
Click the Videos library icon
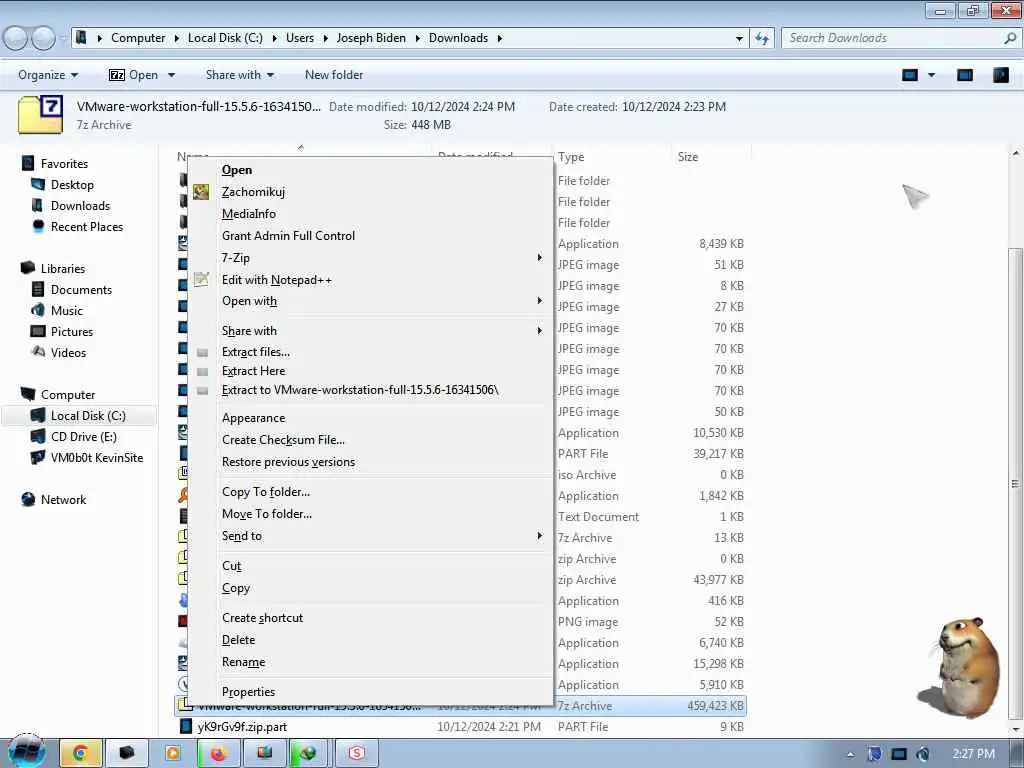point(38,352)
